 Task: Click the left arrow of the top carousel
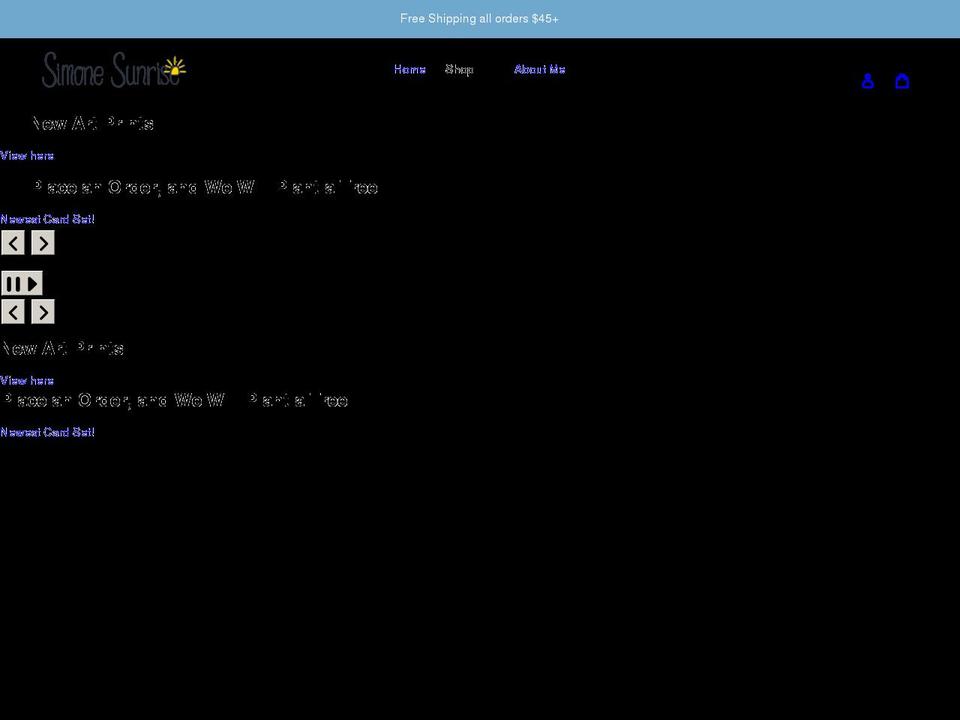coord(13,242)
